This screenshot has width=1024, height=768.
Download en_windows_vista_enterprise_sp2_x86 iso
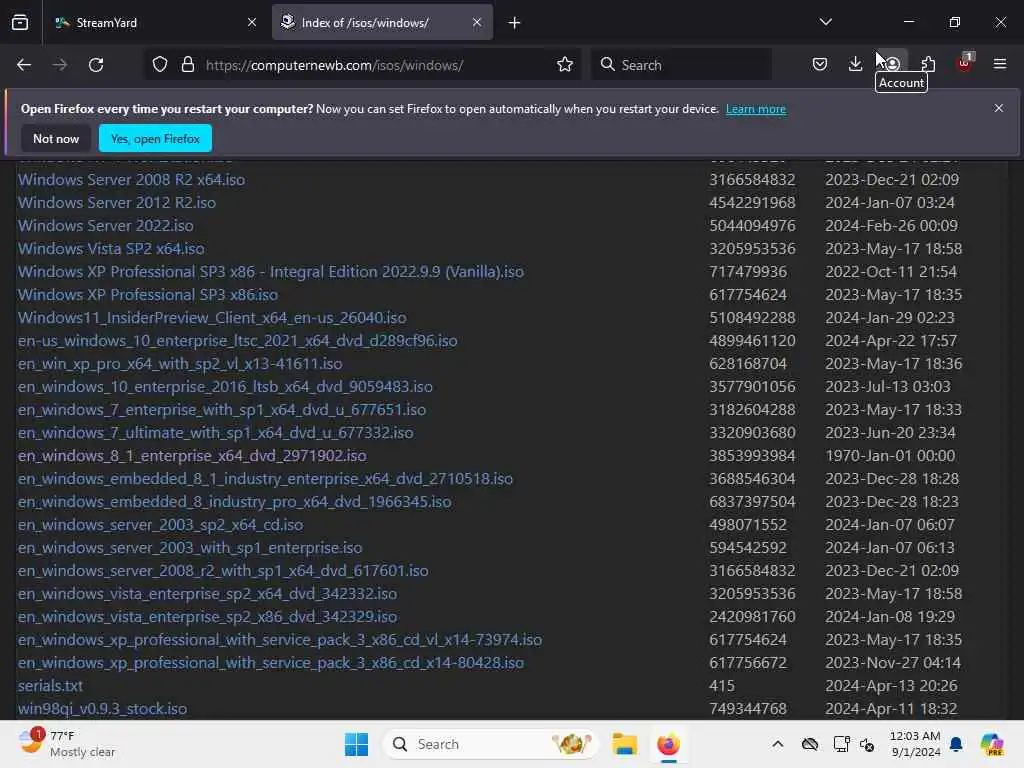click(208, 616)
